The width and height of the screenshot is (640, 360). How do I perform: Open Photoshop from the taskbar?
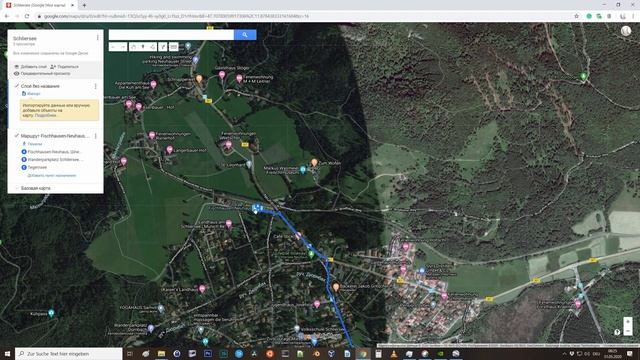click(x=208, y=353)
